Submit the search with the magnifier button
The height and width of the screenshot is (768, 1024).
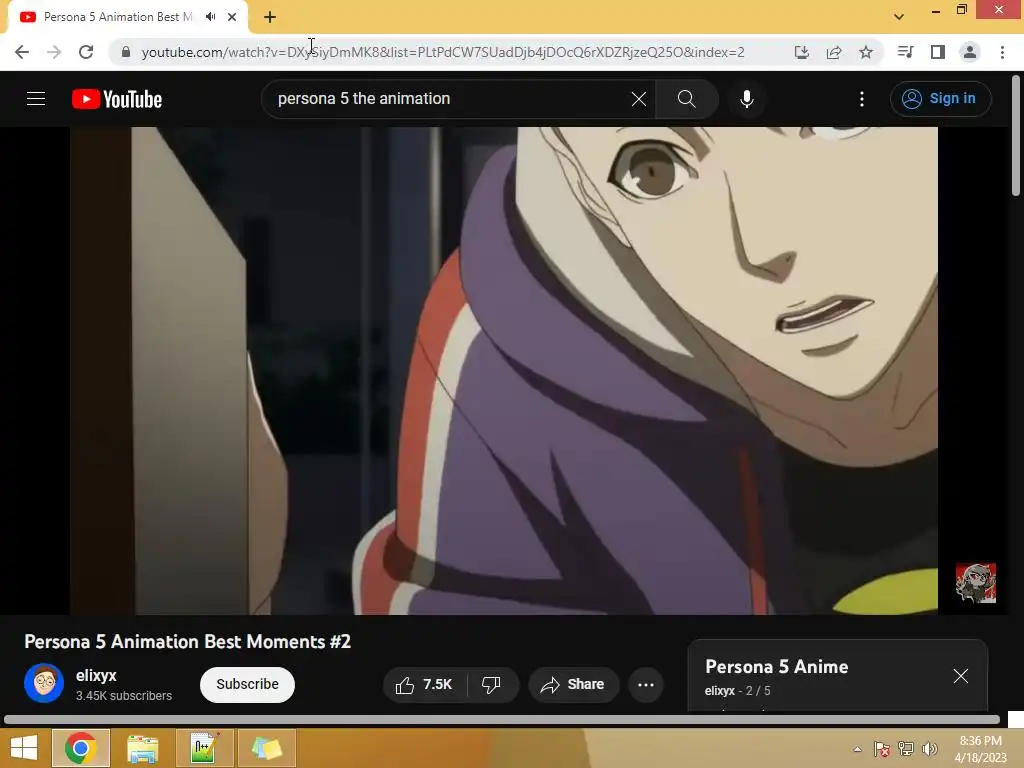(686, 99)
